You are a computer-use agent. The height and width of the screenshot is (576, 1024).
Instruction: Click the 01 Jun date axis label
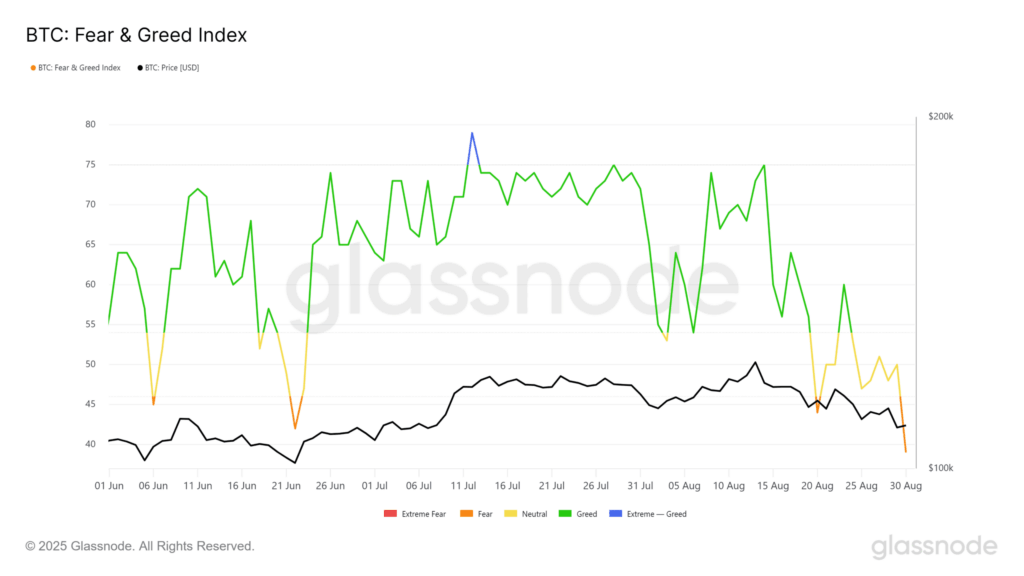109,485
